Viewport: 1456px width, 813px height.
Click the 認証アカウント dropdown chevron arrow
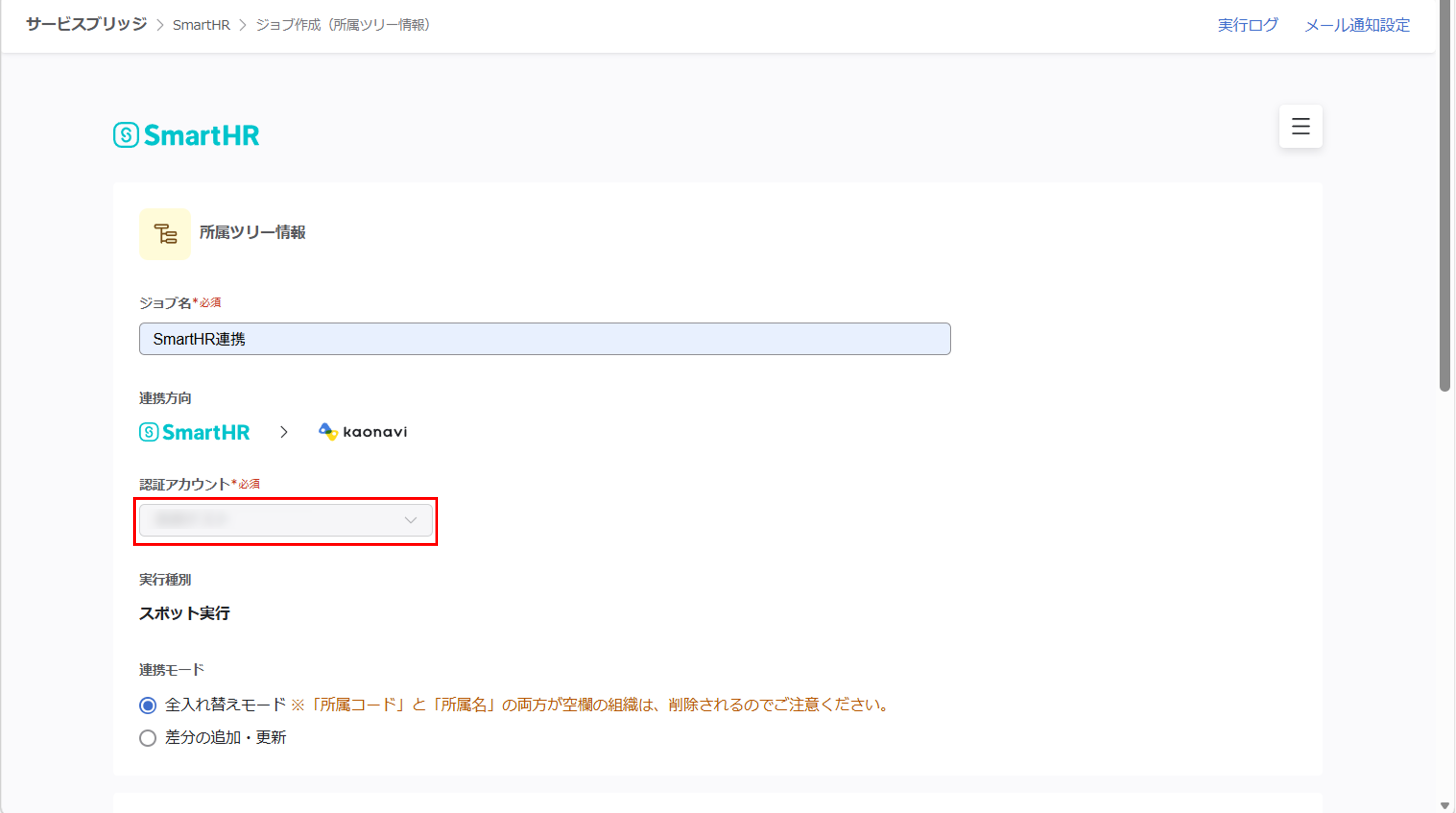click(x=410, y=520)
